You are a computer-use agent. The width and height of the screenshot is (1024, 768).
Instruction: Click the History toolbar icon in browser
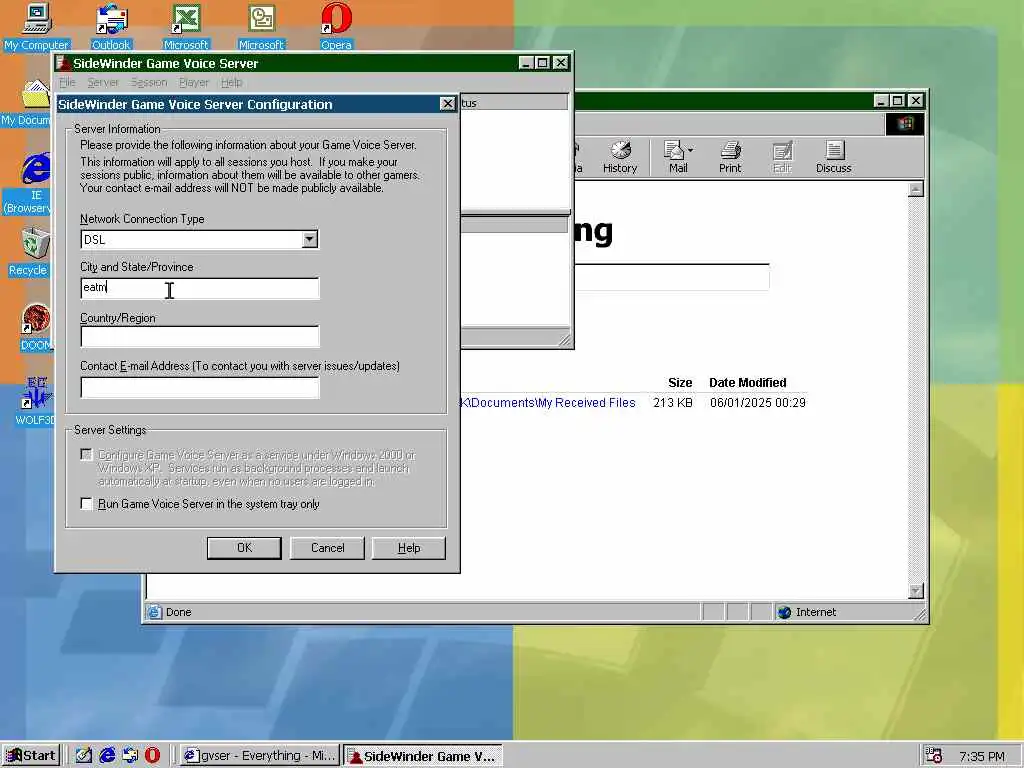coord(620,157)
